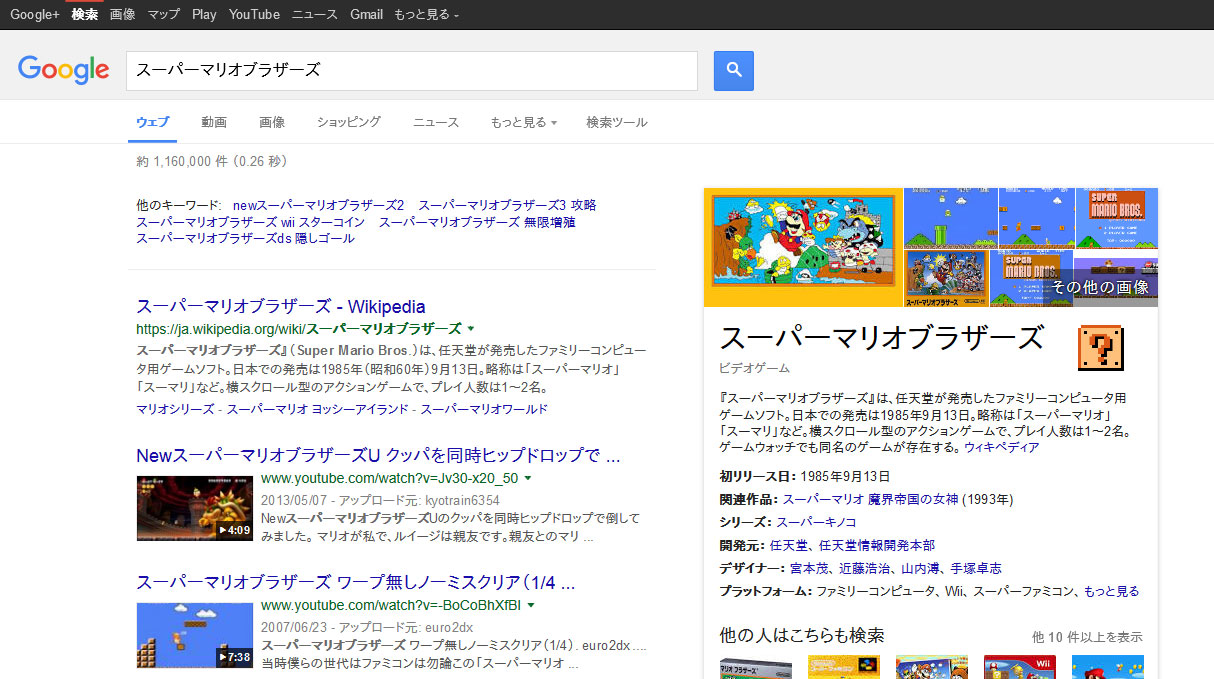1214x679 pixels.
Task: Expand platforms with もっと見る link
Action: click(x=1111, y=591)
